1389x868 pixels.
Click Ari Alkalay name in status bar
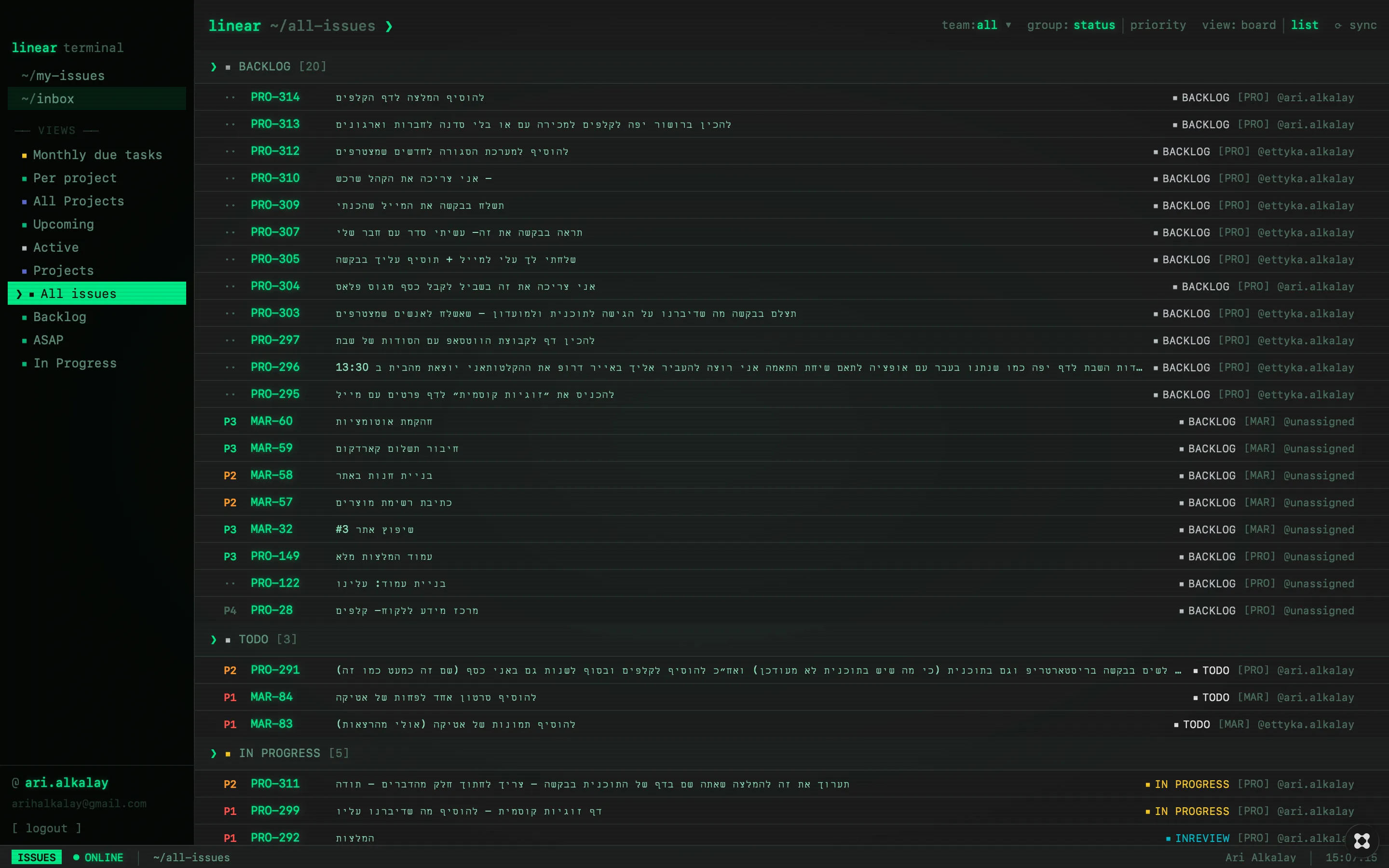1260,857
